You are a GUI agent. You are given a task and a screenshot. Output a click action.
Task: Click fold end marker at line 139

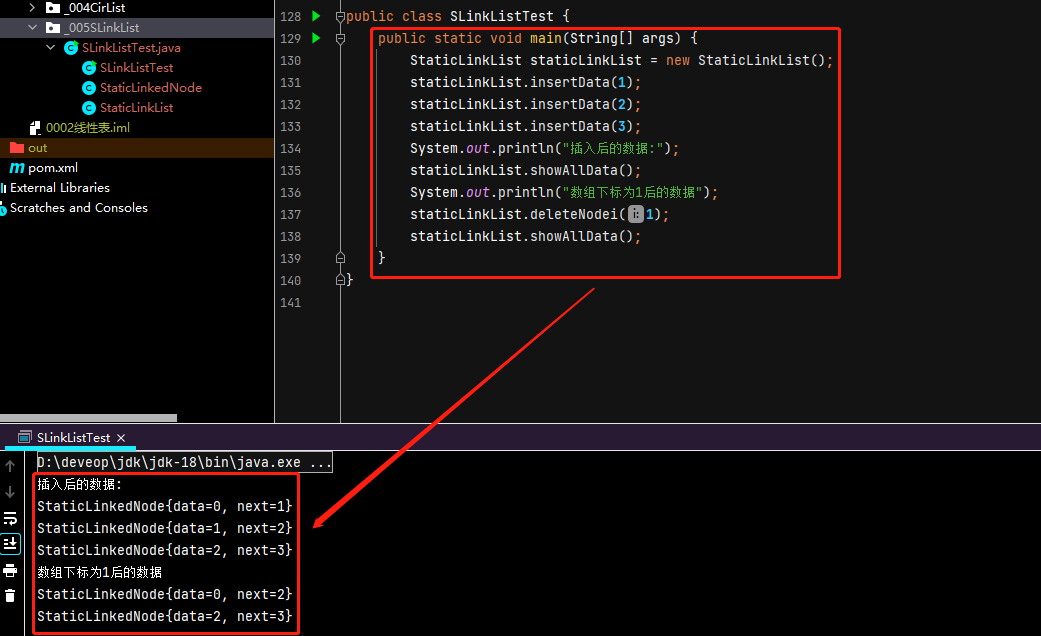[341, 258]
